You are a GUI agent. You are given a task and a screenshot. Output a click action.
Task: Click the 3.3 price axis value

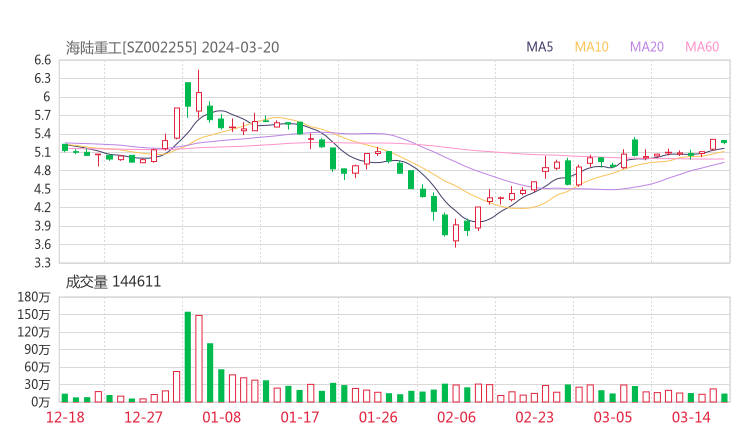click(x=42, y=262)
